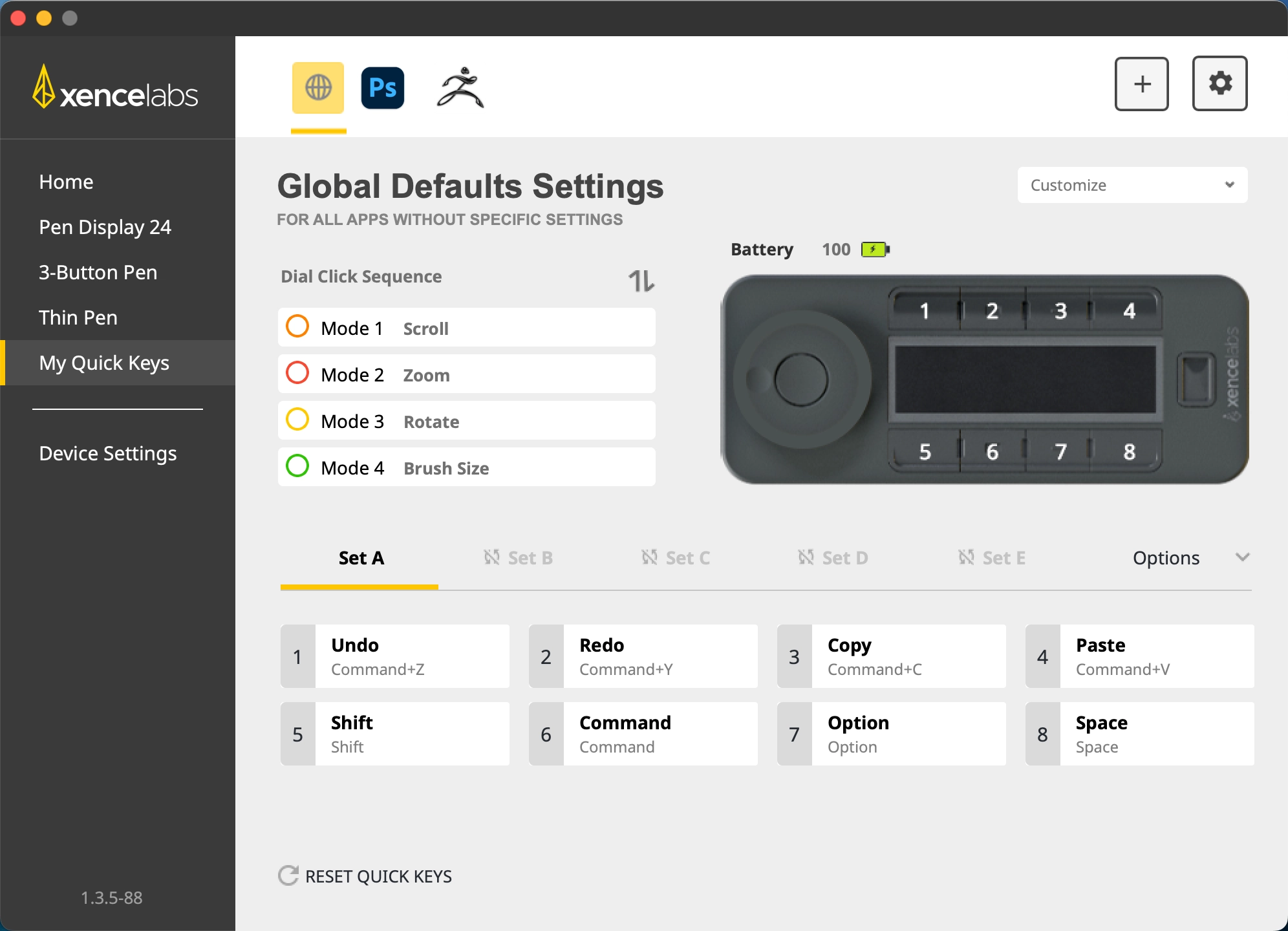Click the battery status icon
This screenshot has width=1288, height=931.
875,250
